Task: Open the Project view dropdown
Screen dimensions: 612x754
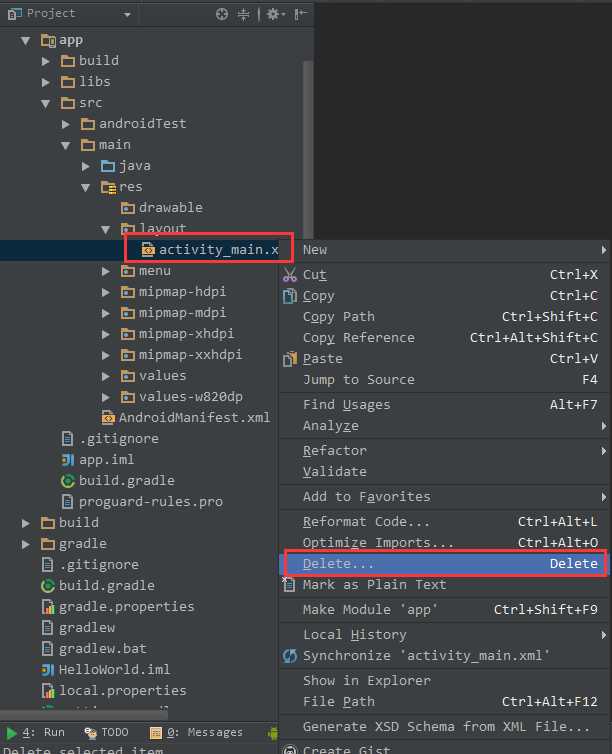Action: (127, 14)
